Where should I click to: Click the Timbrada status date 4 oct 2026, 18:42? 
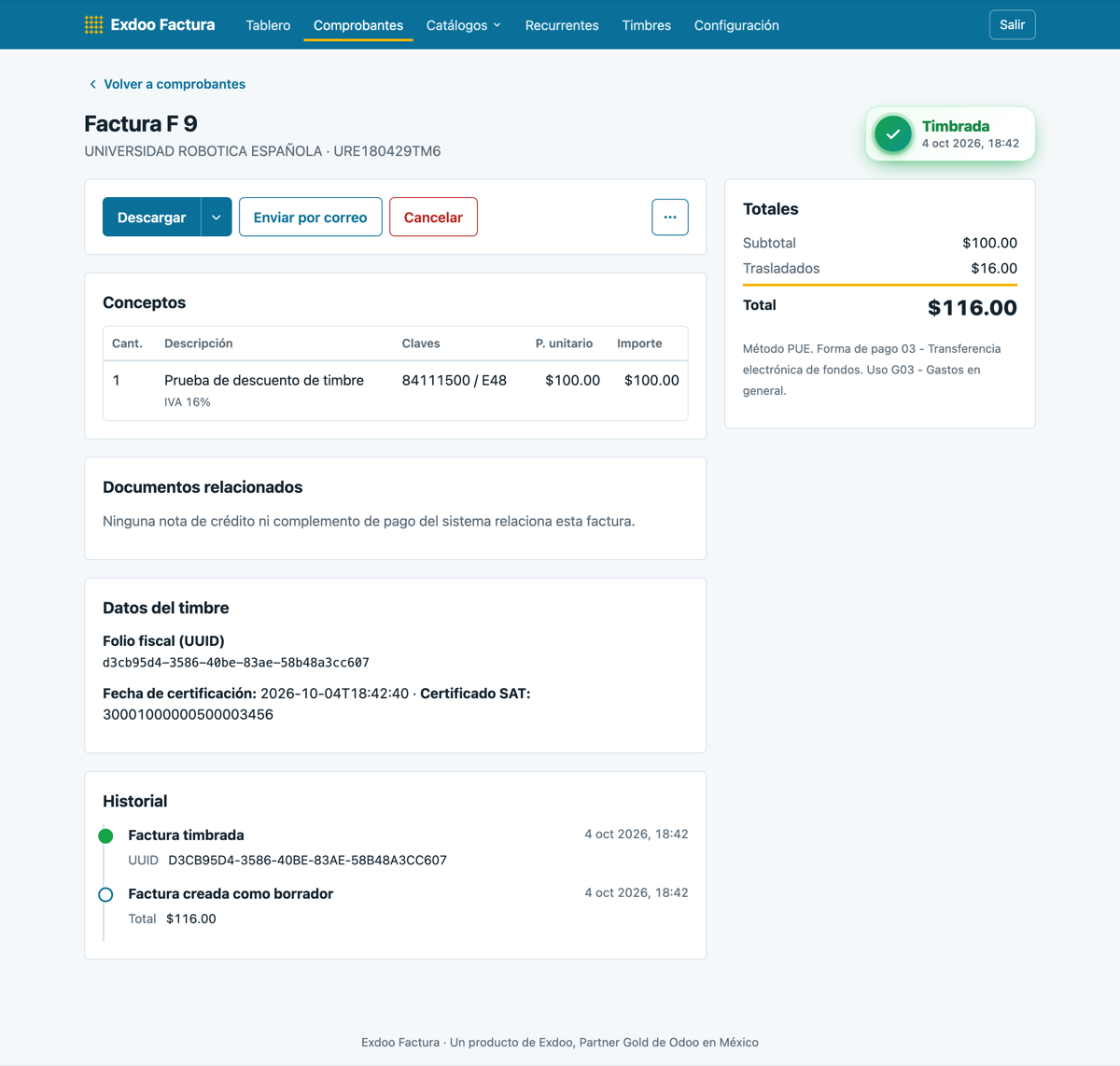971,144
